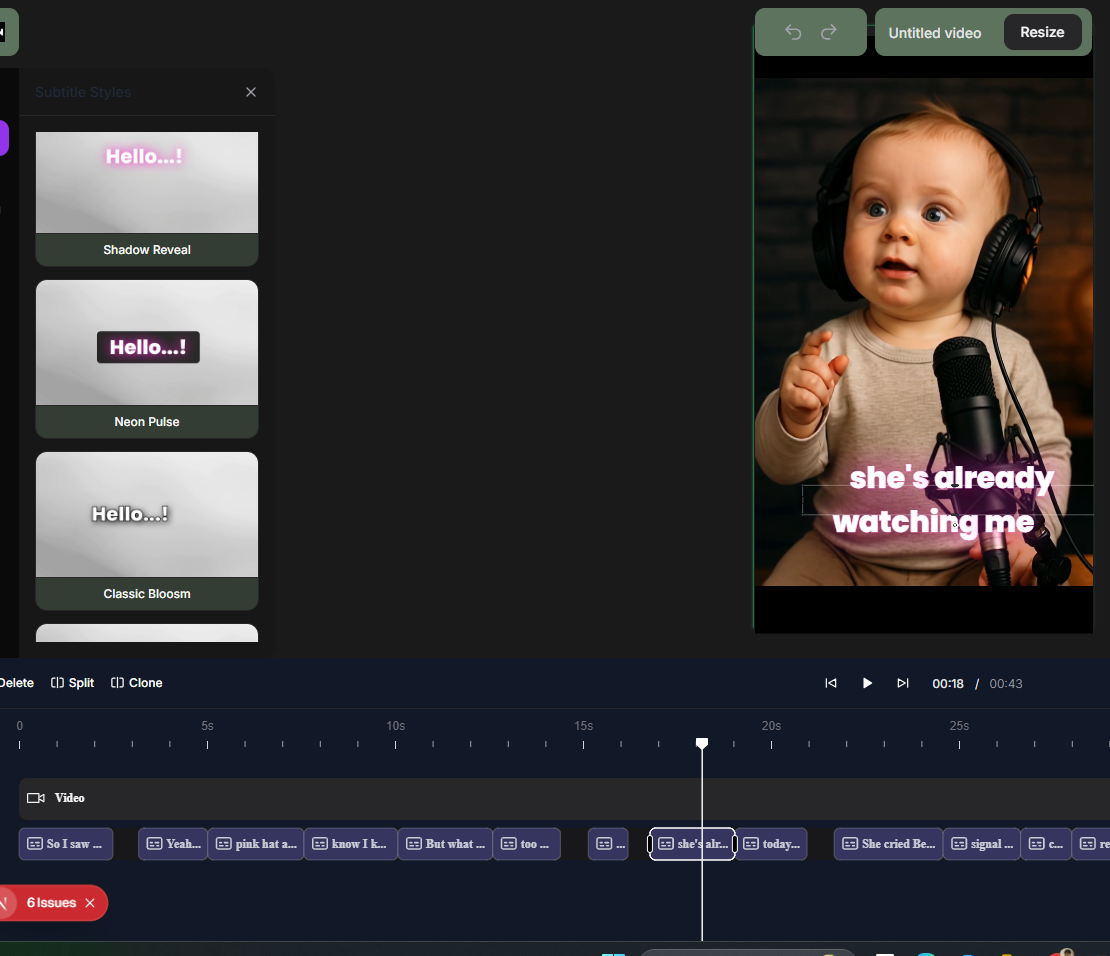Click the left handle of the 'she's alr...' clip
The image size is (1110, 956).
650,844
